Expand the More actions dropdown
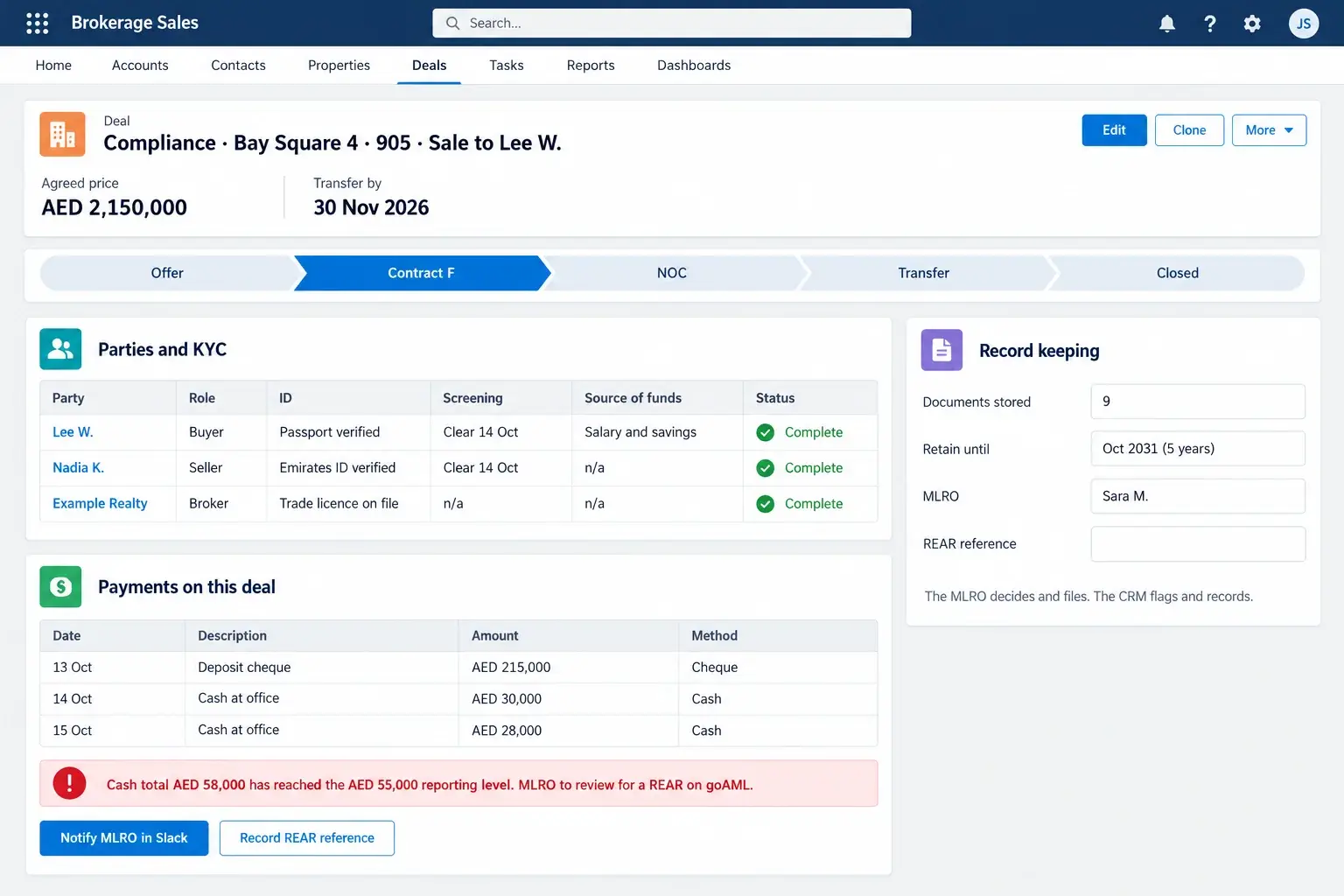Screen dimensions: 1344x896 (x=1269, y=130)
